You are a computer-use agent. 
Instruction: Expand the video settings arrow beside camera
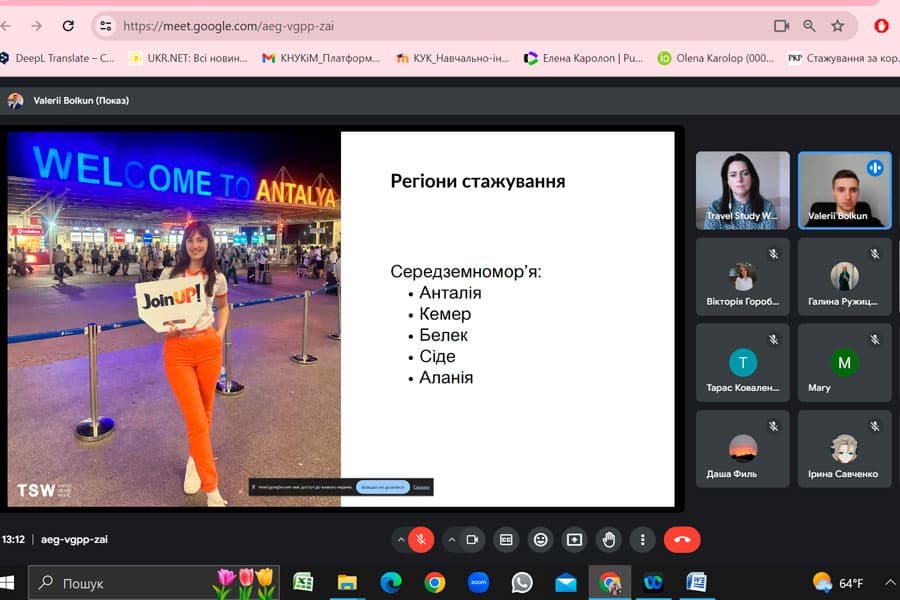(x=451, y=540)
